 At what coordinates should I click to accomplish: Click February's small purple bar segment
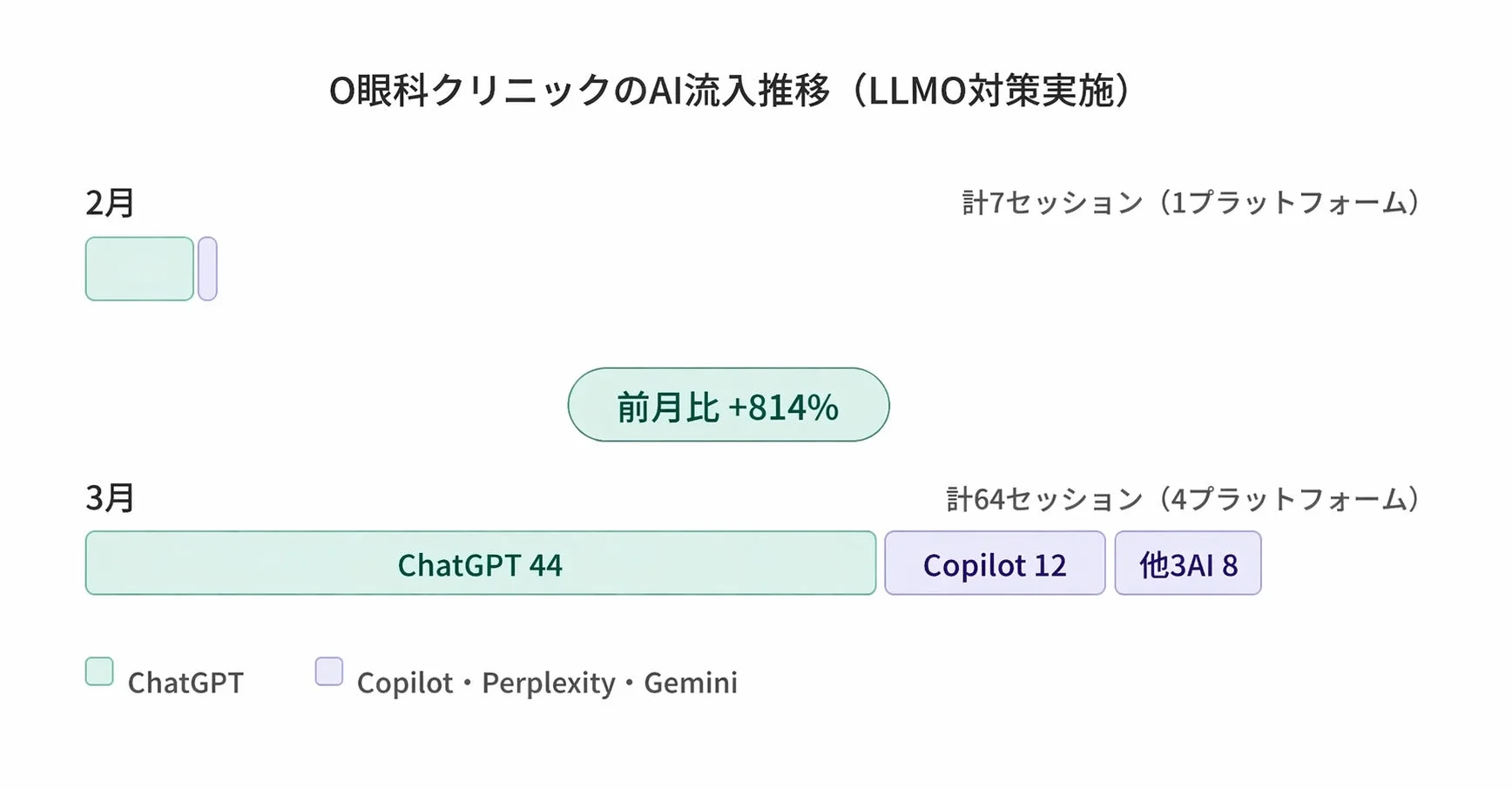pyautogui.click(x=207, y=269)
